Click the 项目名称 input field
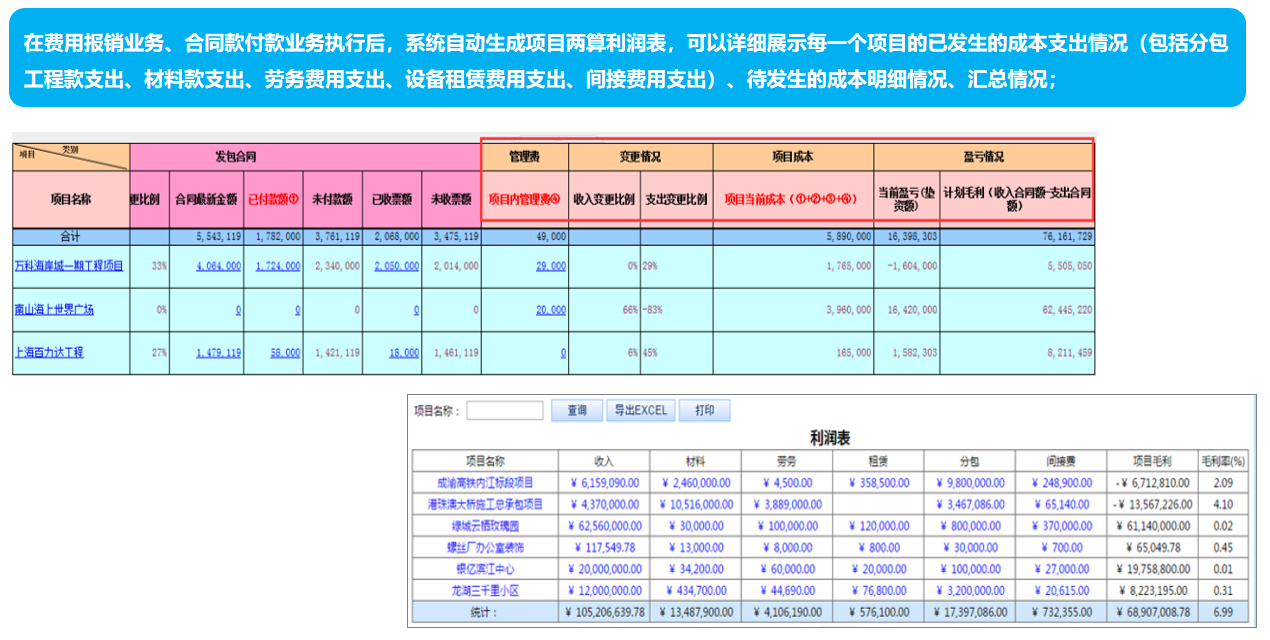The height and width of the screenshot is (640, 1270). [x=504, y=410]
